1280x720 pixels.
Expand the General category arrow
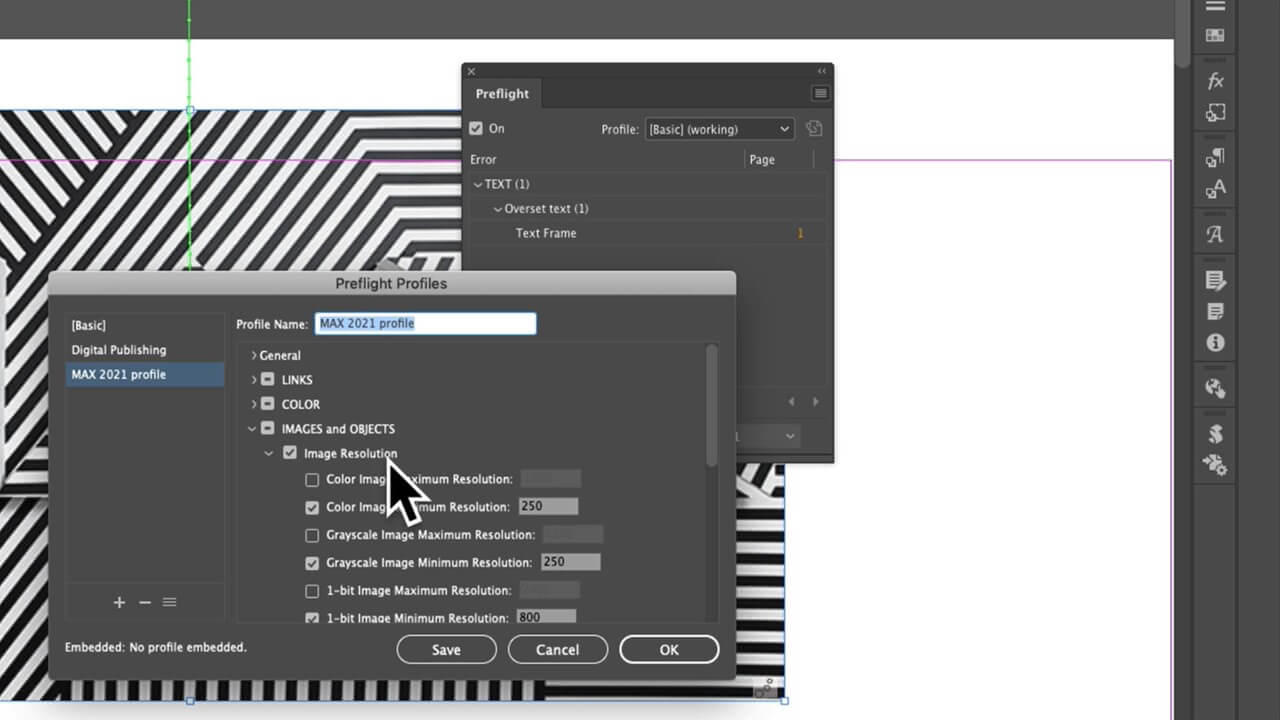pyautogui.click(x=254, y=355)
